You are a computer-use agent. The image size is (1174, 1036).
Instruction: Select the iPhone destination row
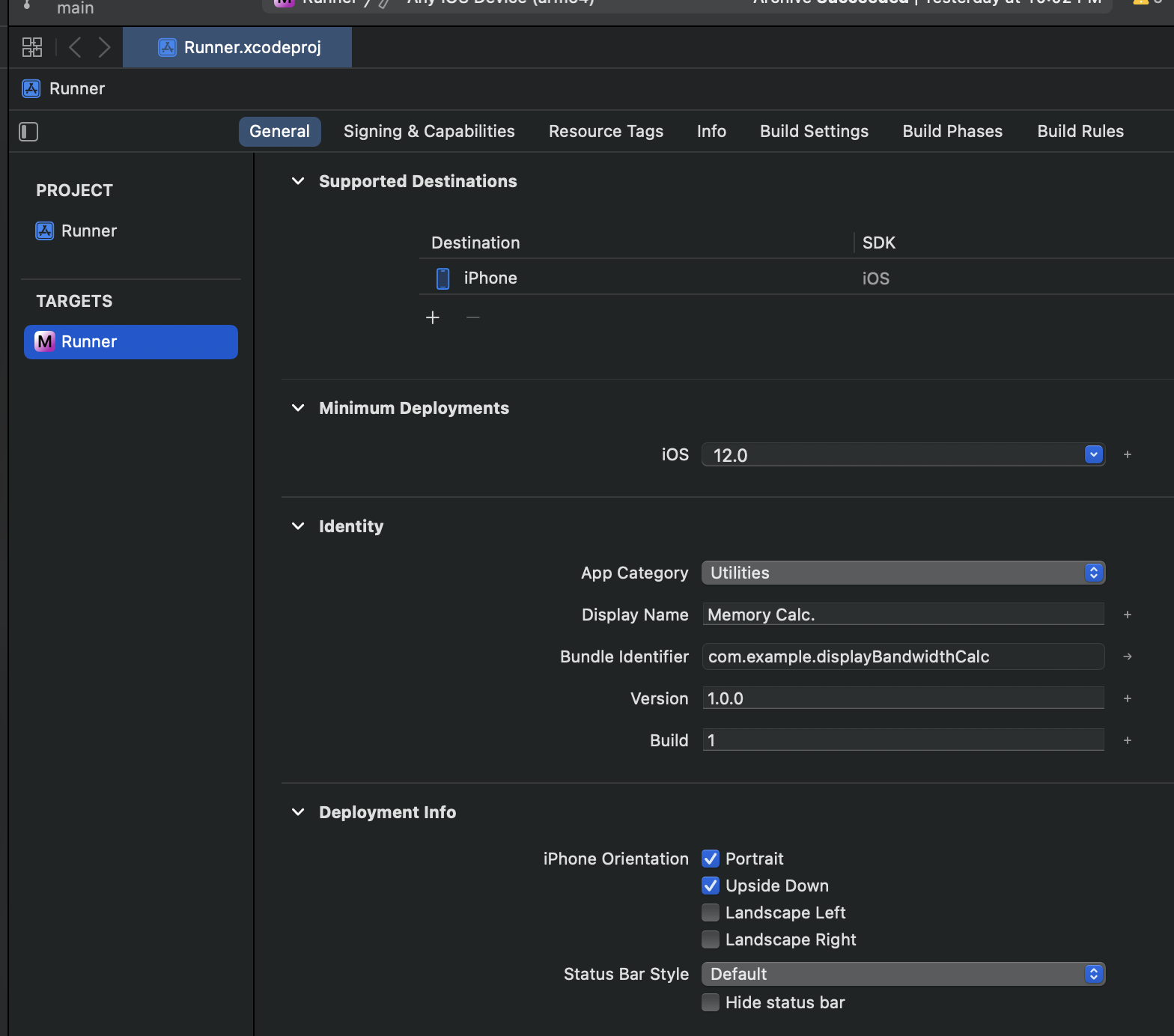796,278
